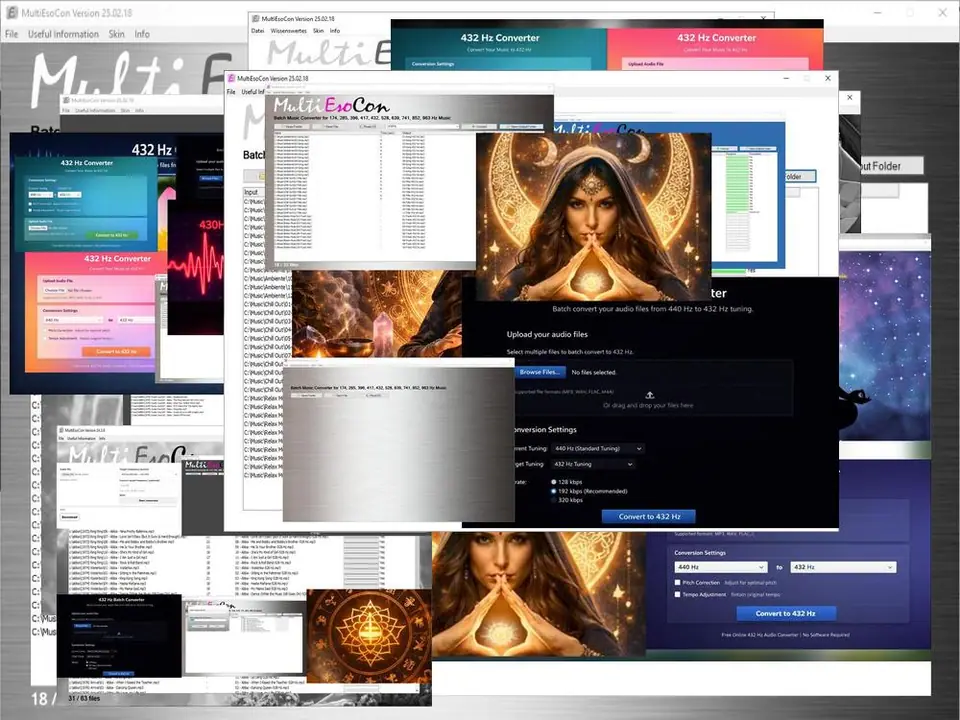Open the Skin menu in the top-left window
This screenshot has height=720, width=960.
tap(117, 34)
